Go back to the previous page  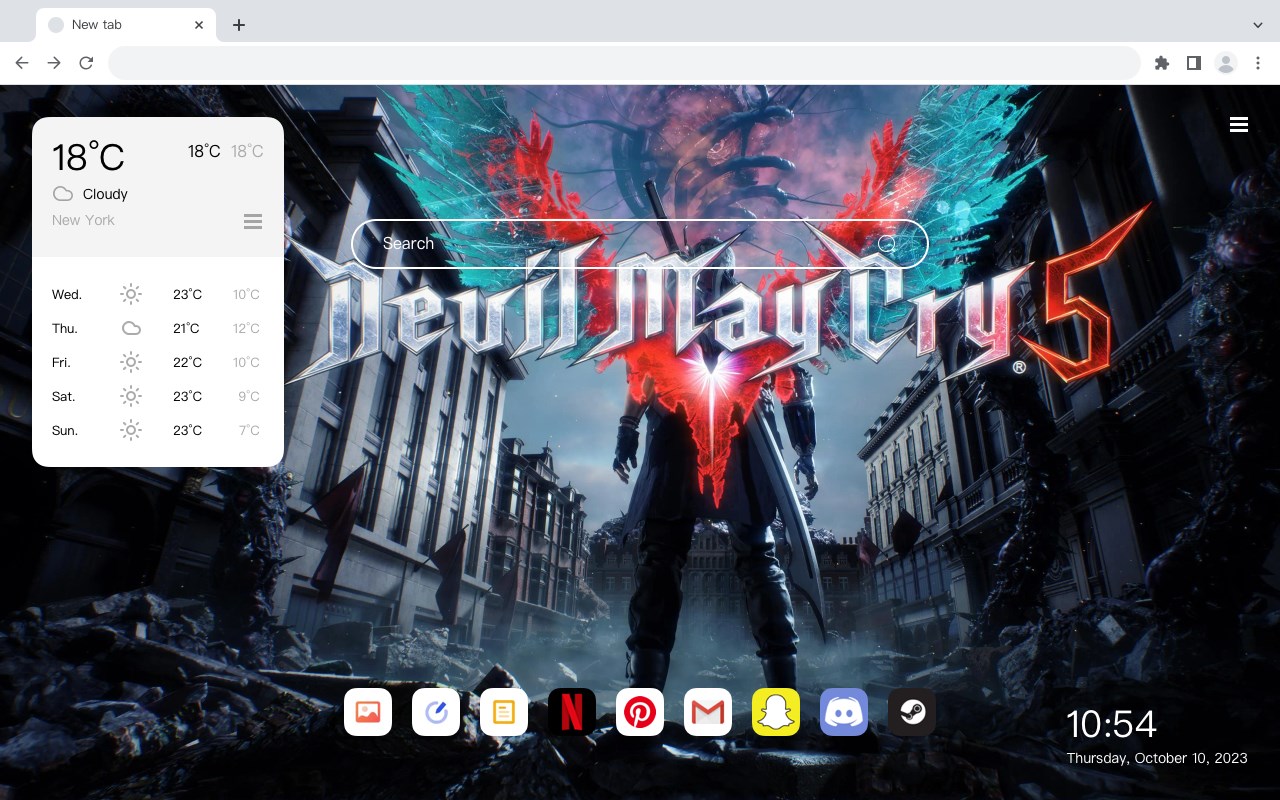coord(22,63)
